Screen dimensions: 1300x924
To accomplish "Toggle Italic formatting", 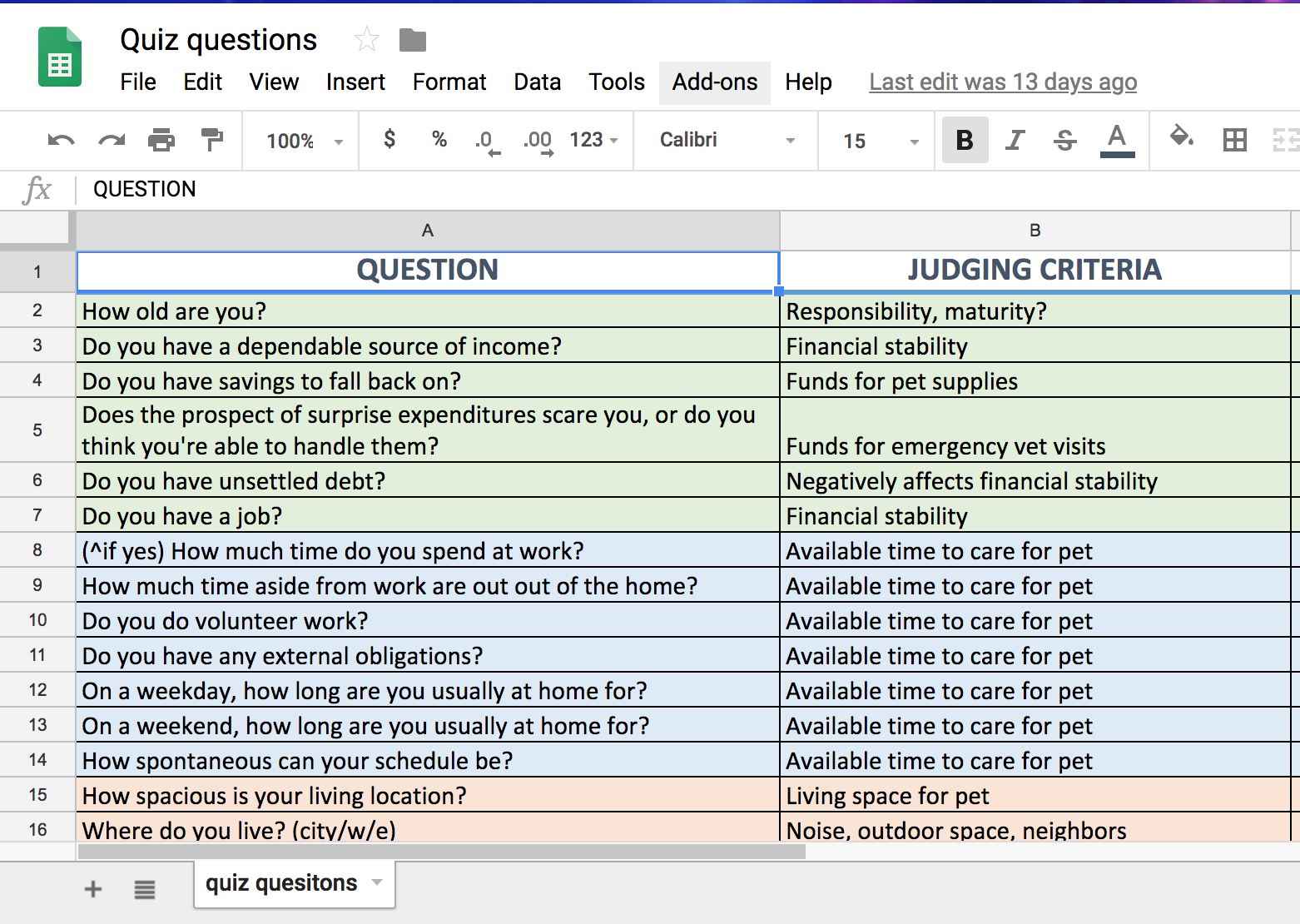I will tap(1015, 140).
